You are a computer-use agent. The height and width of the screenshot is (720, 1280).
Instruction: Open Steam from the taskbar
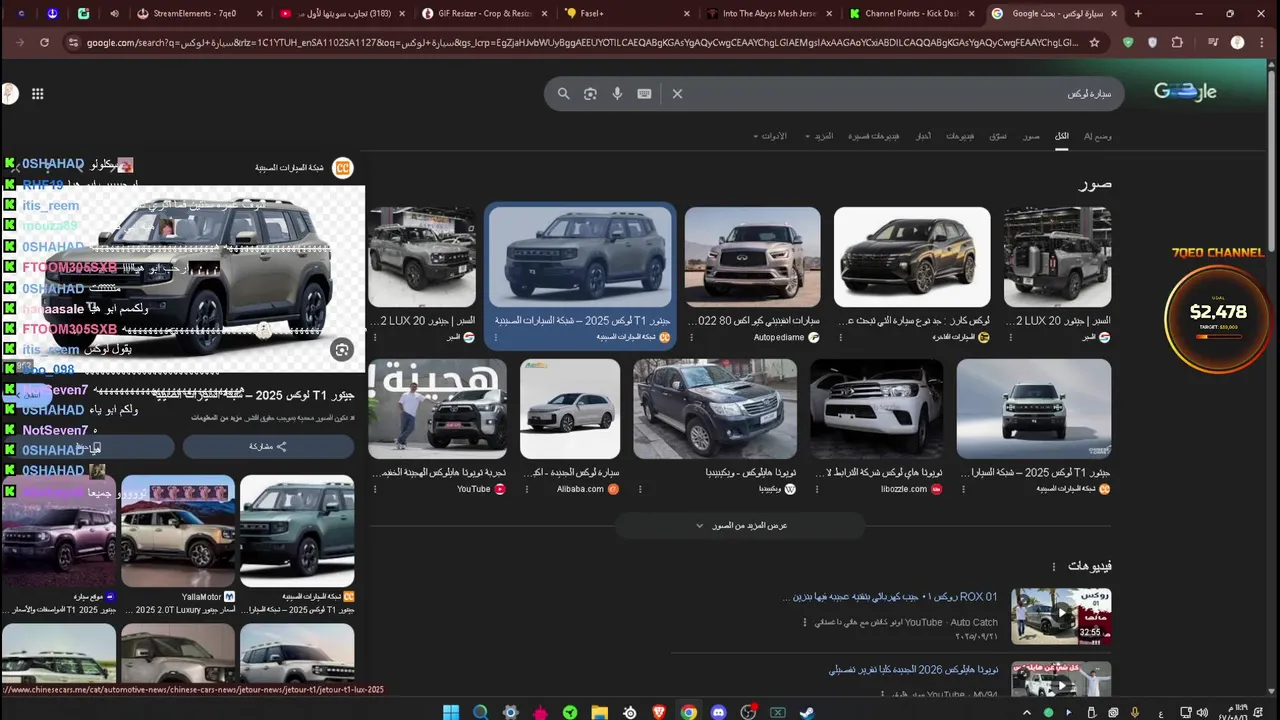click(807, 712)
